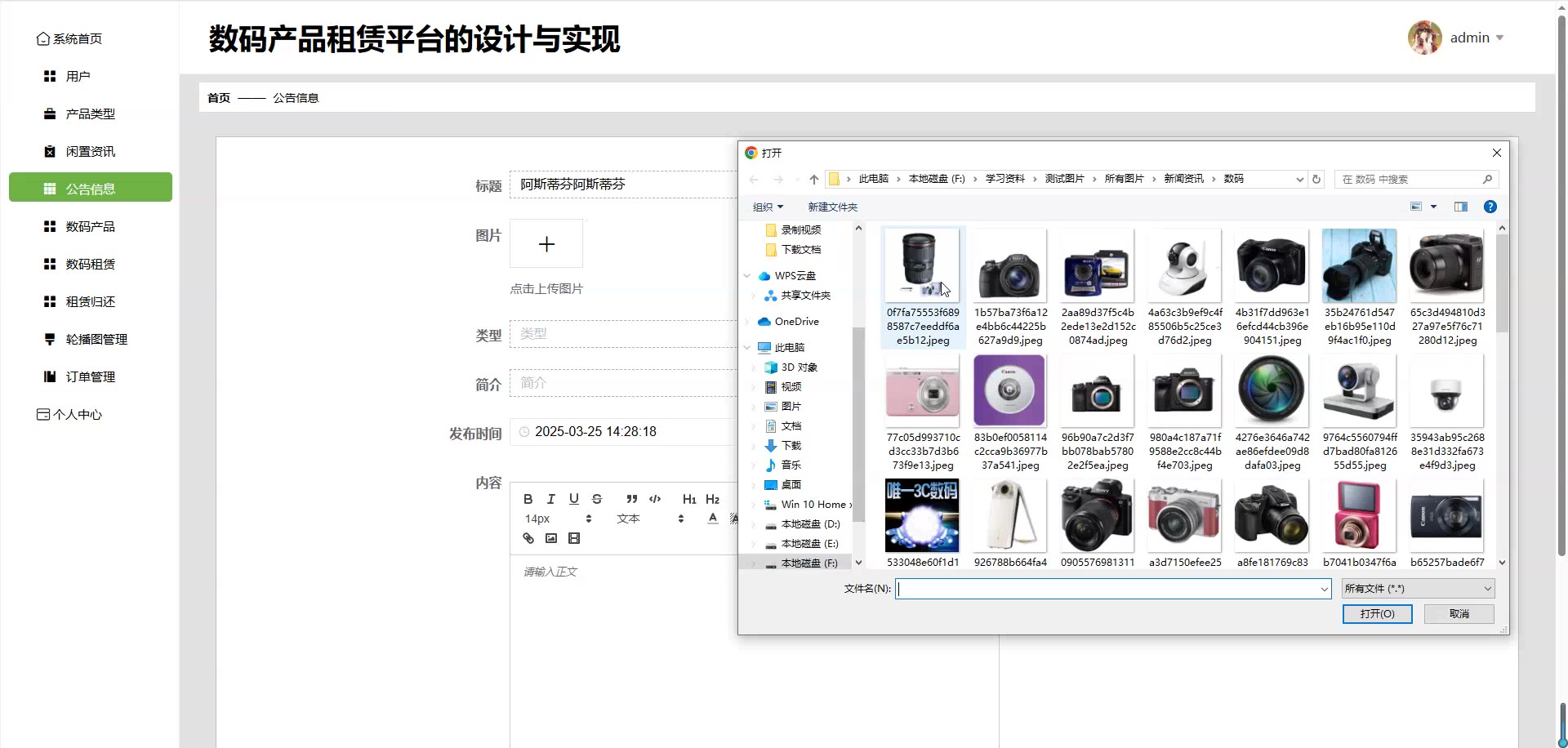This screenshot has width=1568, height=748.
Task: Apply italic style in content editor
Action: click(x=550, y=499)
